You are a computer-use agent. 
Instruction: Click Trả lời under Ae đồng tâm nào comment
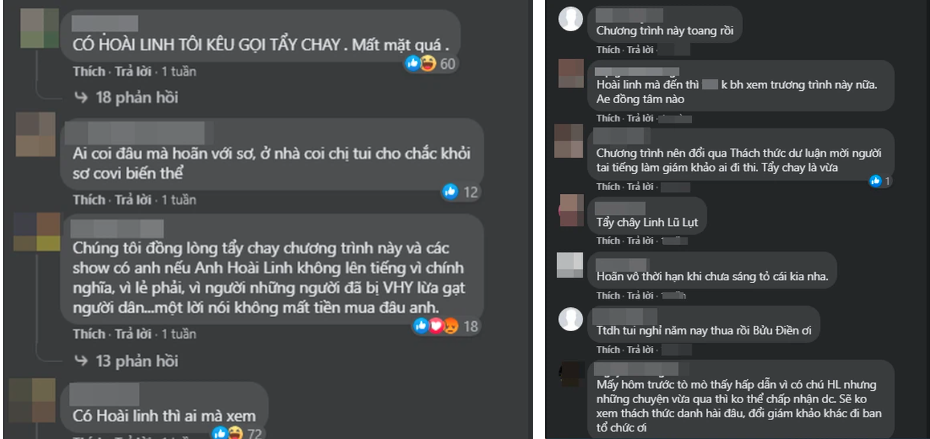641,118
